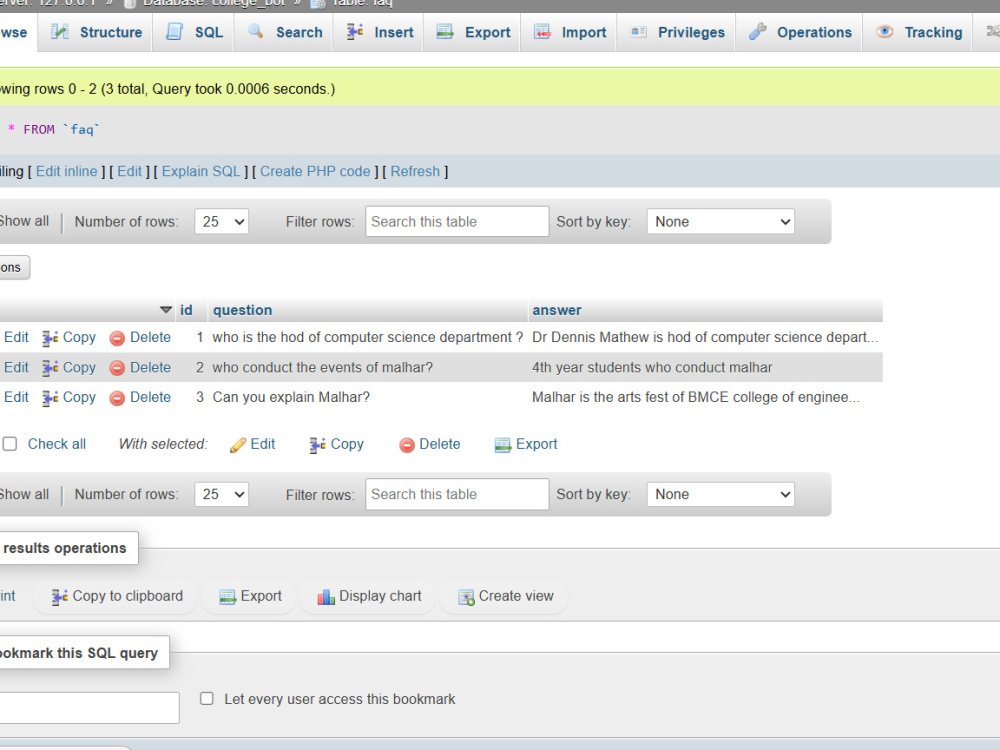
Task: Open the Tracking tab
Action: [x=919, y=32]
